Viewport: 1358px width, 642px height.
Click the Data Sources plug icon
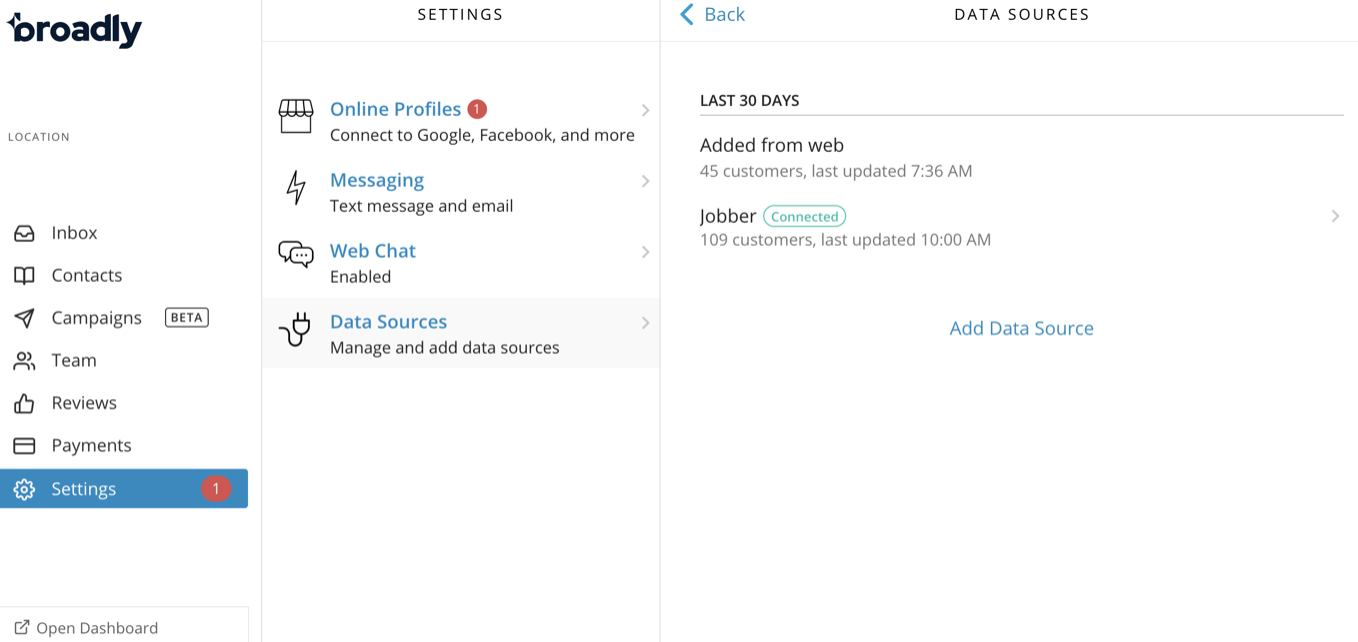296,328
